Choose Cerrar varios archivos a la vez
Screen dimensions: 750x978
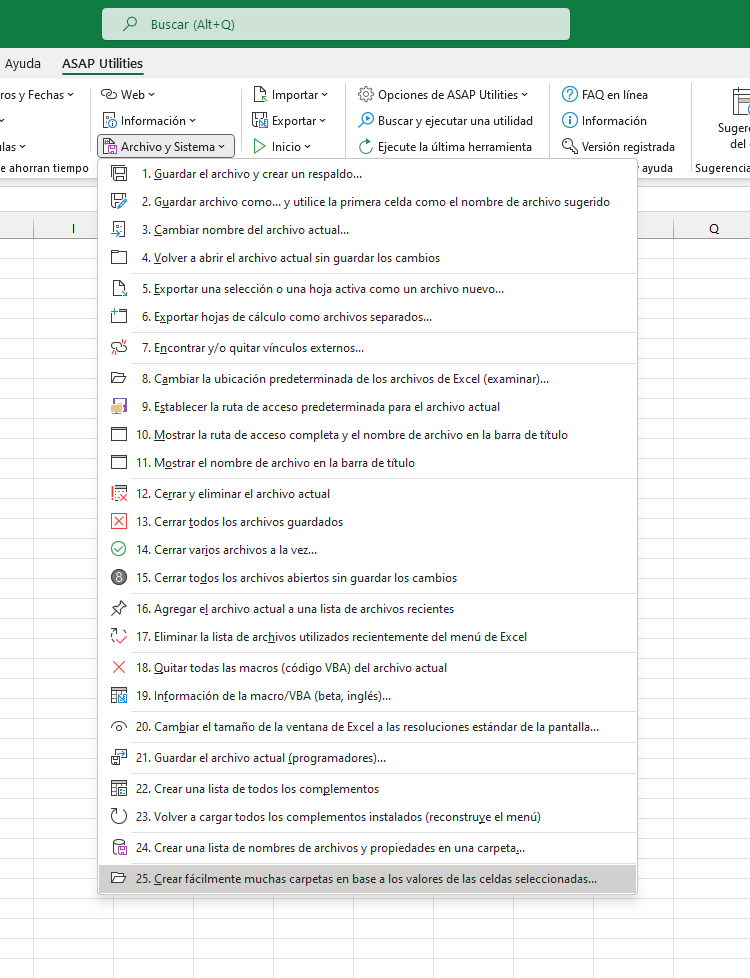(368, 550)
